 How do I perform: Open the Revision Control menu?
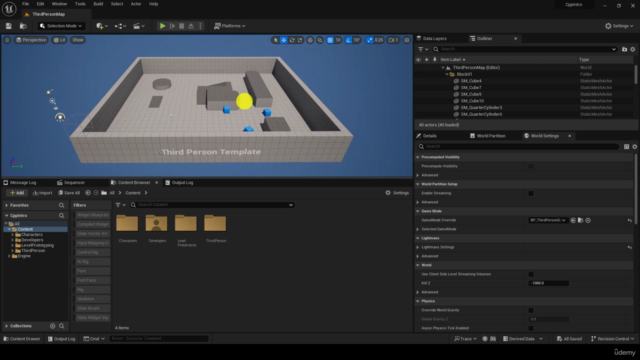(612, 339)
